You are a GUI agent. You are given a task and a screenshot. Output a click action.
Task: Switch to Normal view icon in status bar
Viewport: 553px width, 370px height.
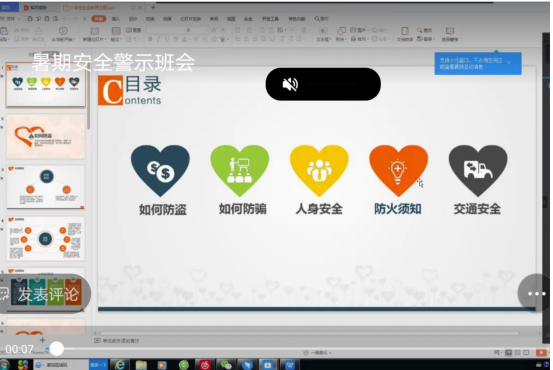[x=508, y=352]
